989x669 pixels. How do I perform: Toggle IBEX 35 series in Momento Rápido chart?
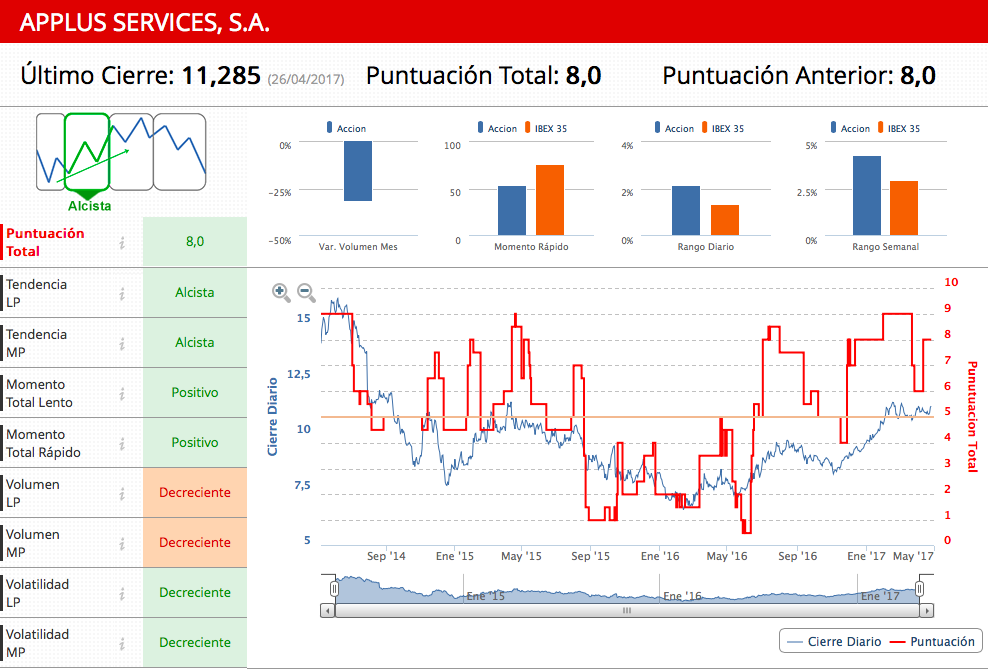[x=546, y=128]
